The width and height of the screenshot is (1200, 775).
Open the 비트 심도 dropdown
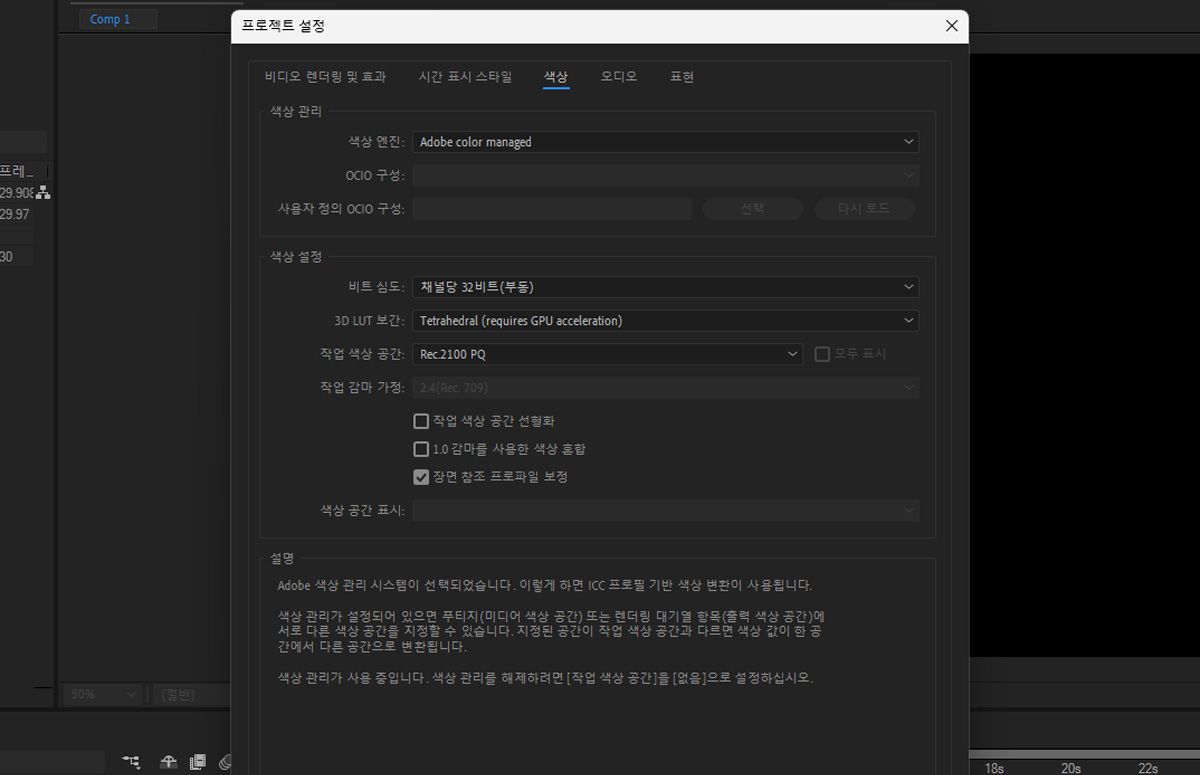(665, 286)
